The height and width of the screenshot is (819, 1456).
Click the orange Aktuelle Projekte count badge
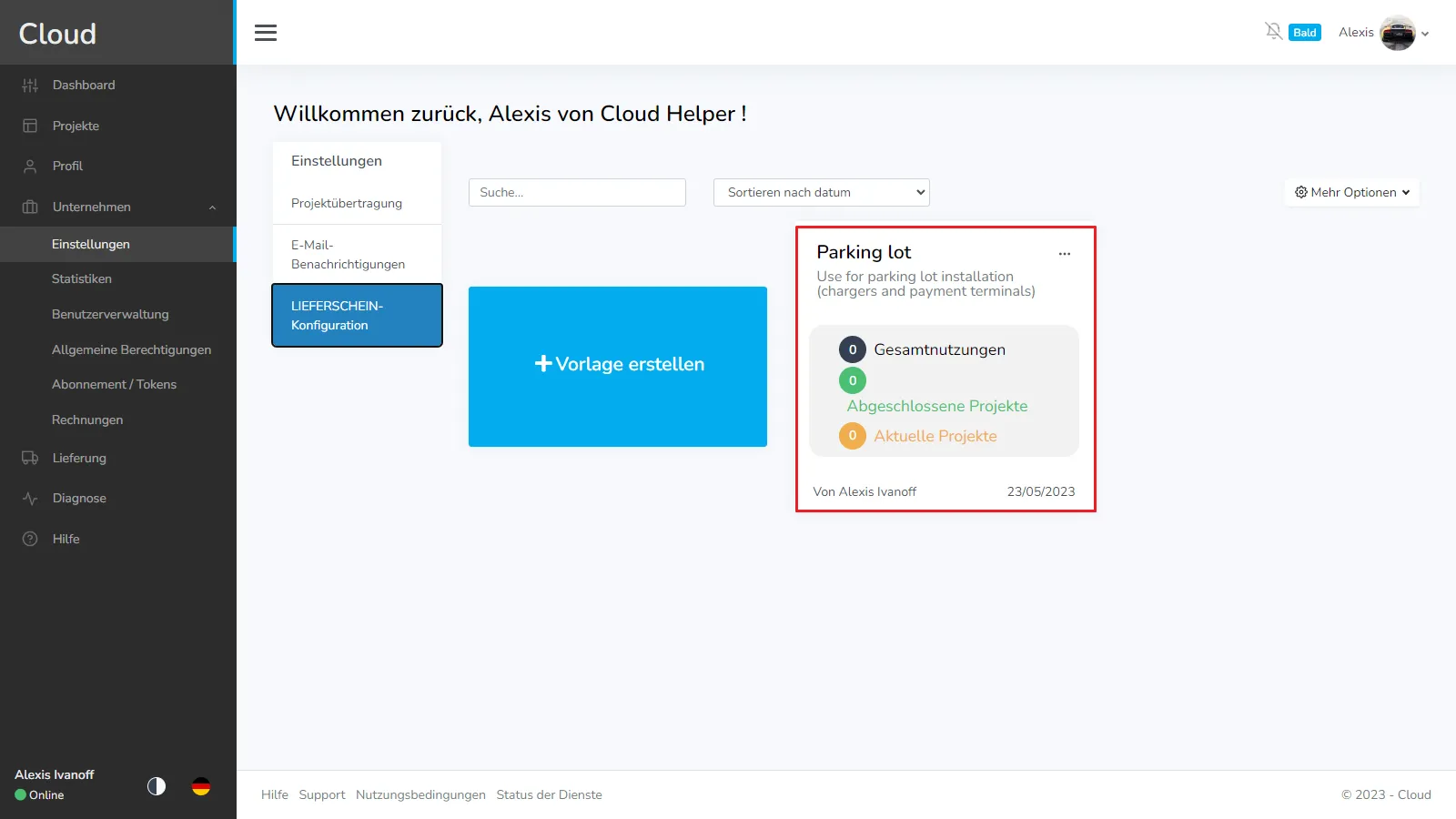point(853,436)
